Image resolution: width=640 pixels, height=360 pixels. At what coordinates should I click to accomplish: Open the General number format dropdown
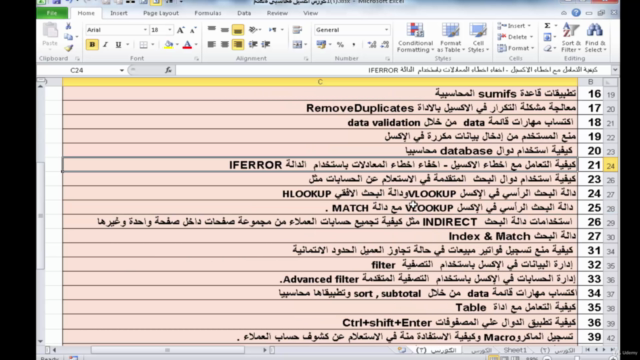(386, 30)
